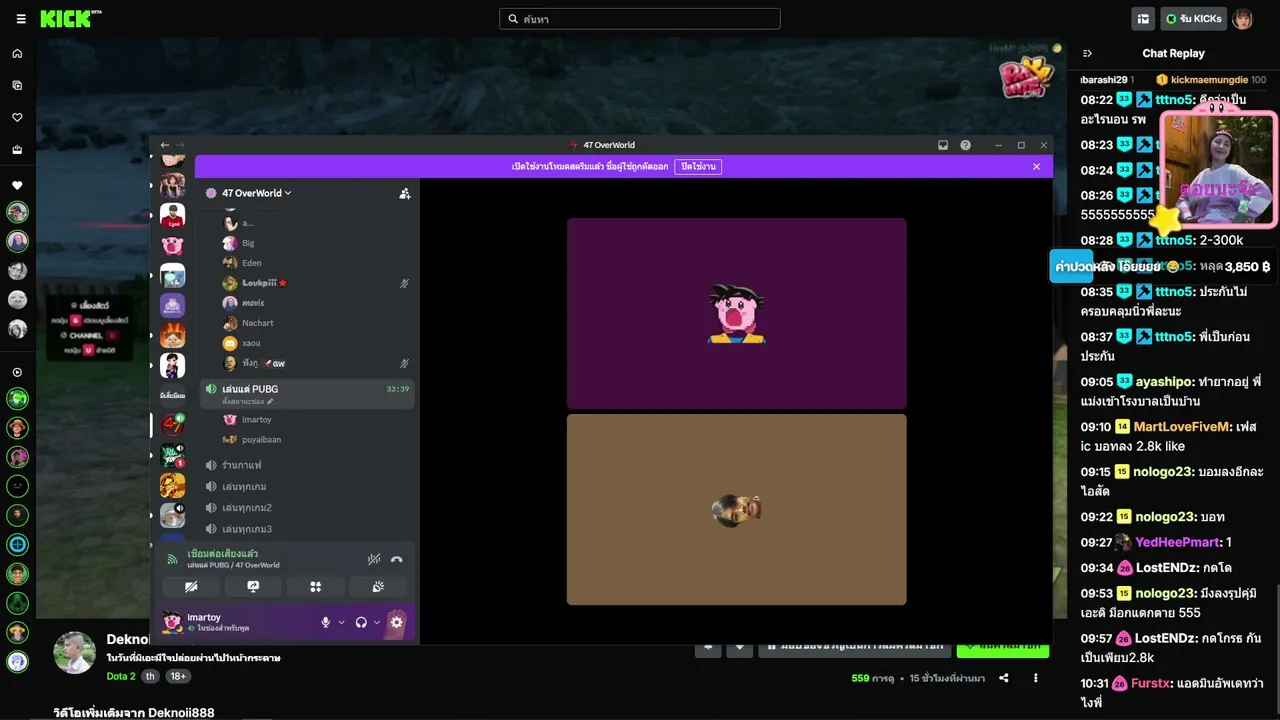1280x720 pixels.
Task: Click the filled heart icon in Kick sidebar
Action: tap(17, 186)
